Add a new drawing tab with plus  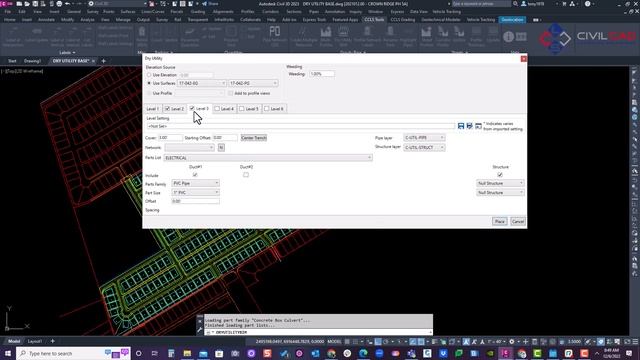103,61
